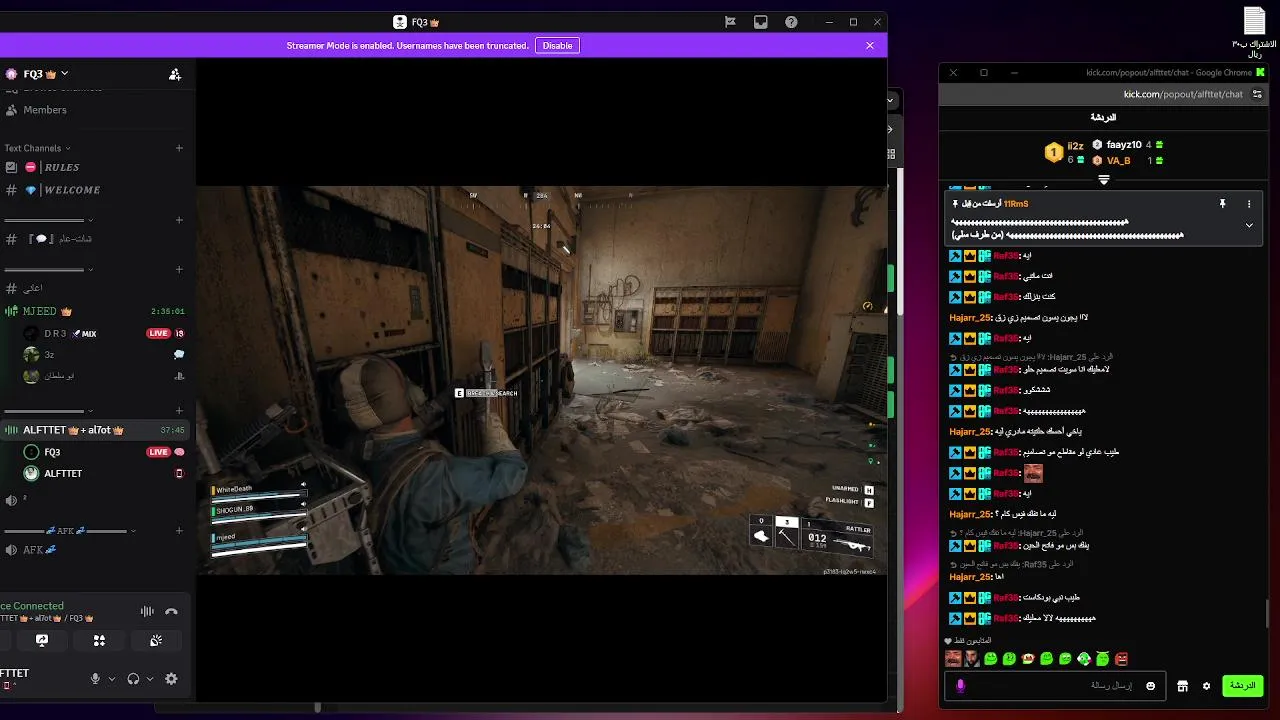Add channel in the شات-عام category
Screen dimensions: 1280x720
pyautogui.click(x=179, y=220)
